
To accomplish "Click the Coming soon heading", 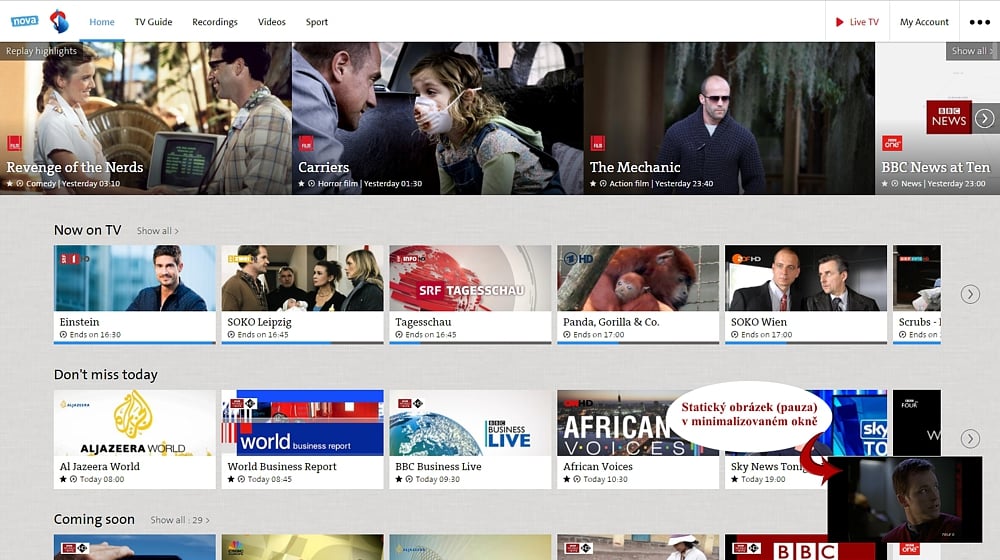I will tap(94, 519).
